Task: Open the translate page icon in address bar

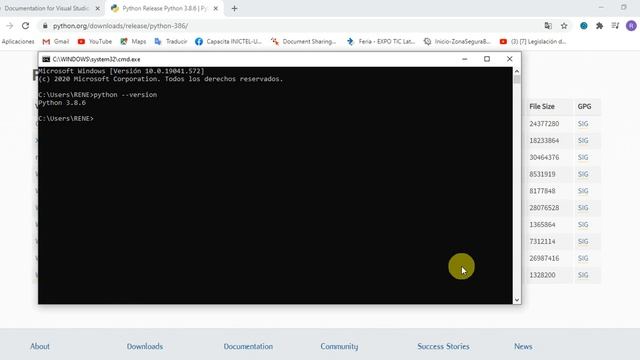Action: coord(548,26)
